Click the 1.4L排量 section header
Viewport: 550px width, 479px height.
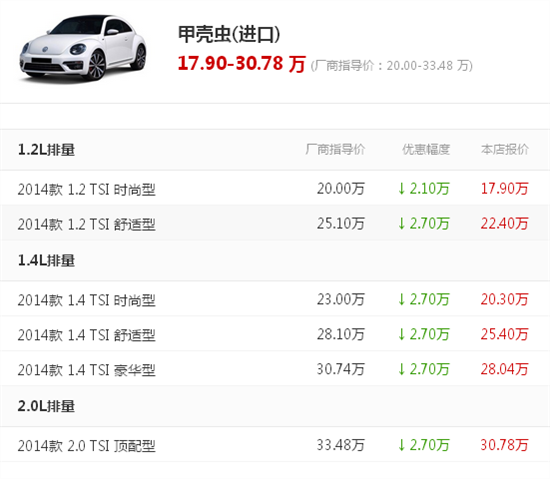pos(46,261)
